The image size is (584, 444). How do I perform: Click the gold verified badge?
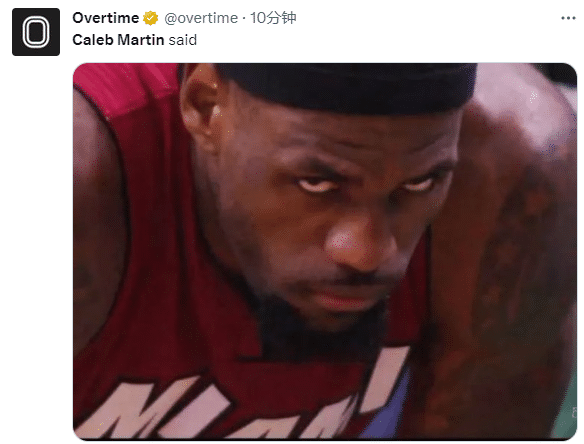(151, 18)
